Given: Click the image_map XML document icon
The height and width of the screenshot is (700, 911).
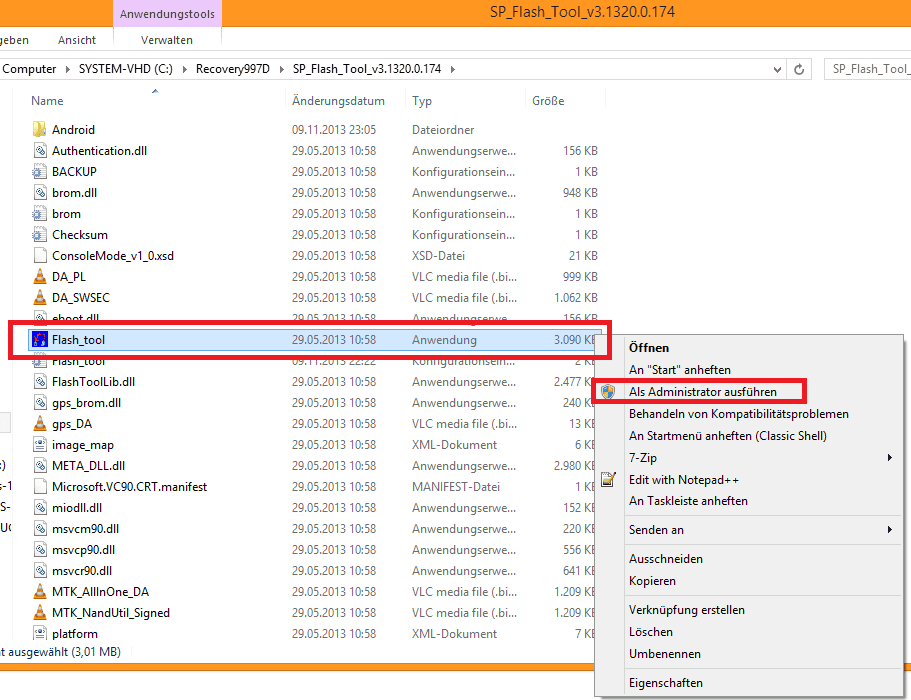Looking at the screenshot, I should click(x=40, y=444).
